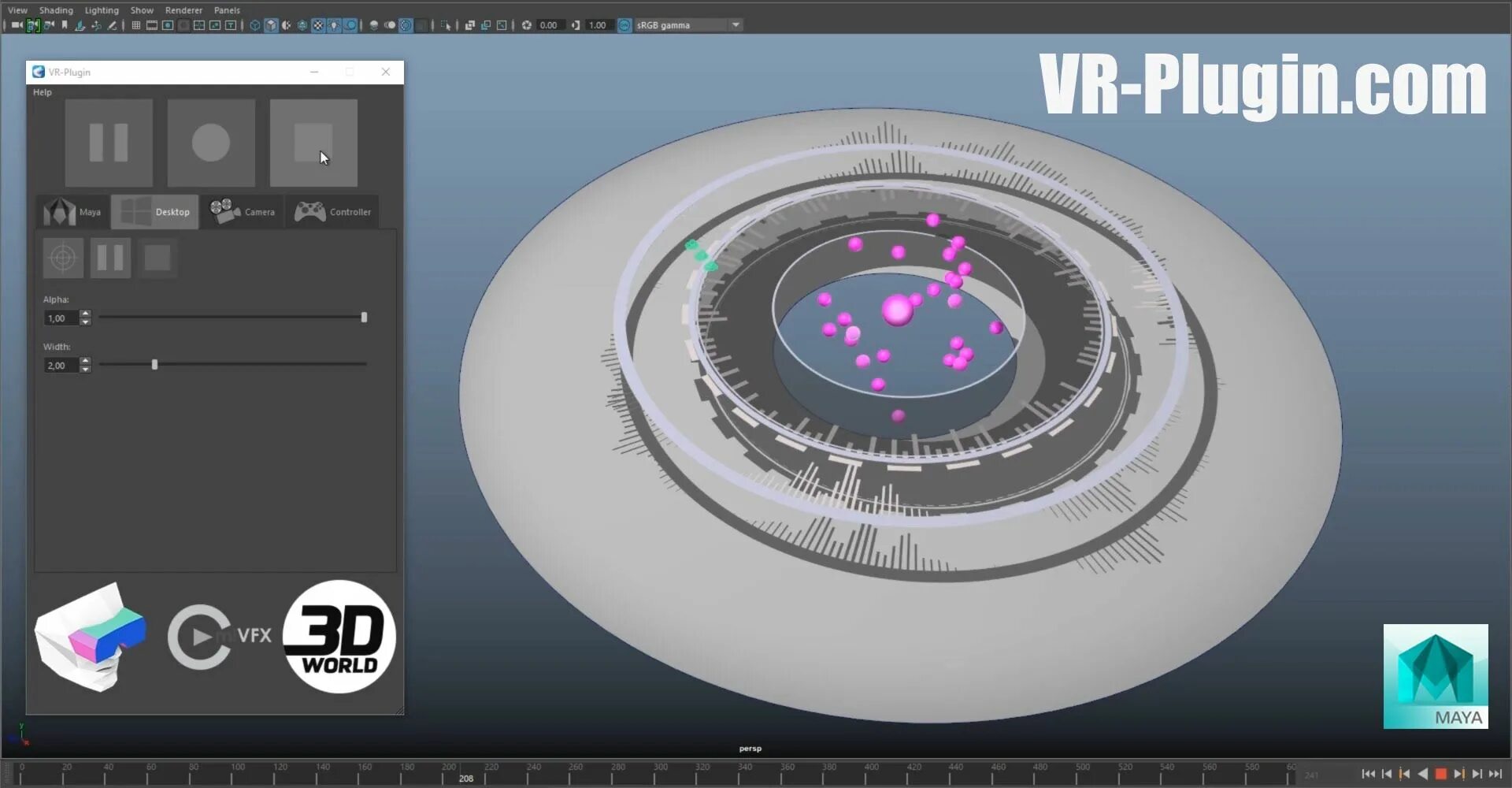Select the Grease Pencil tool icon
Image resolution: width=1512 pixels, height=788 pixels.
pyautogui.click(x=112, y=25)
